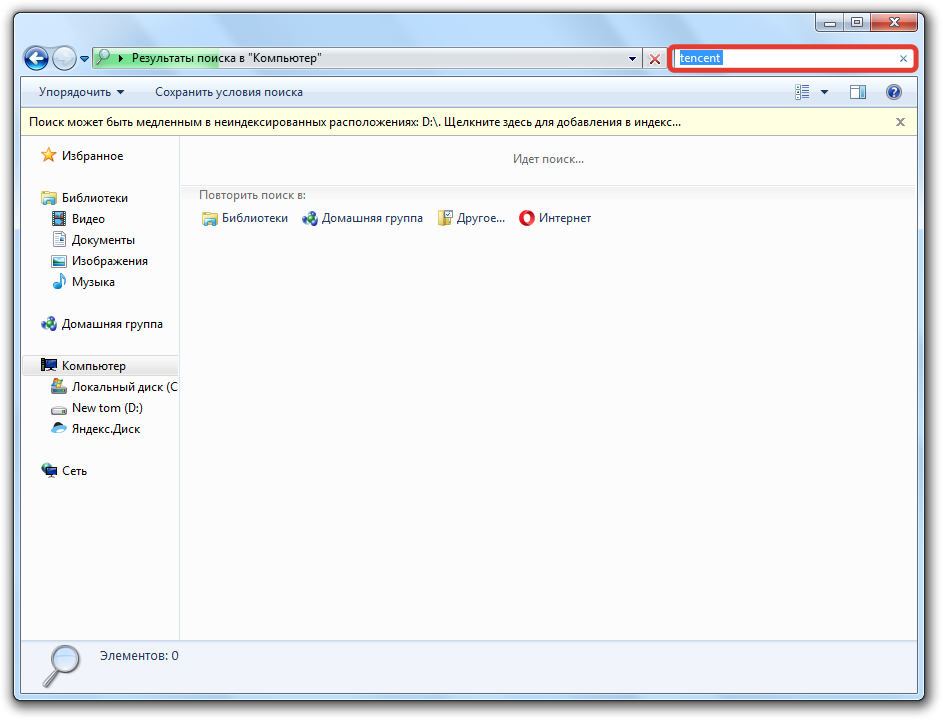Viewport: 943px width, 720px height.
Task: Toggle the preview pane button
Action: (858, 92)
